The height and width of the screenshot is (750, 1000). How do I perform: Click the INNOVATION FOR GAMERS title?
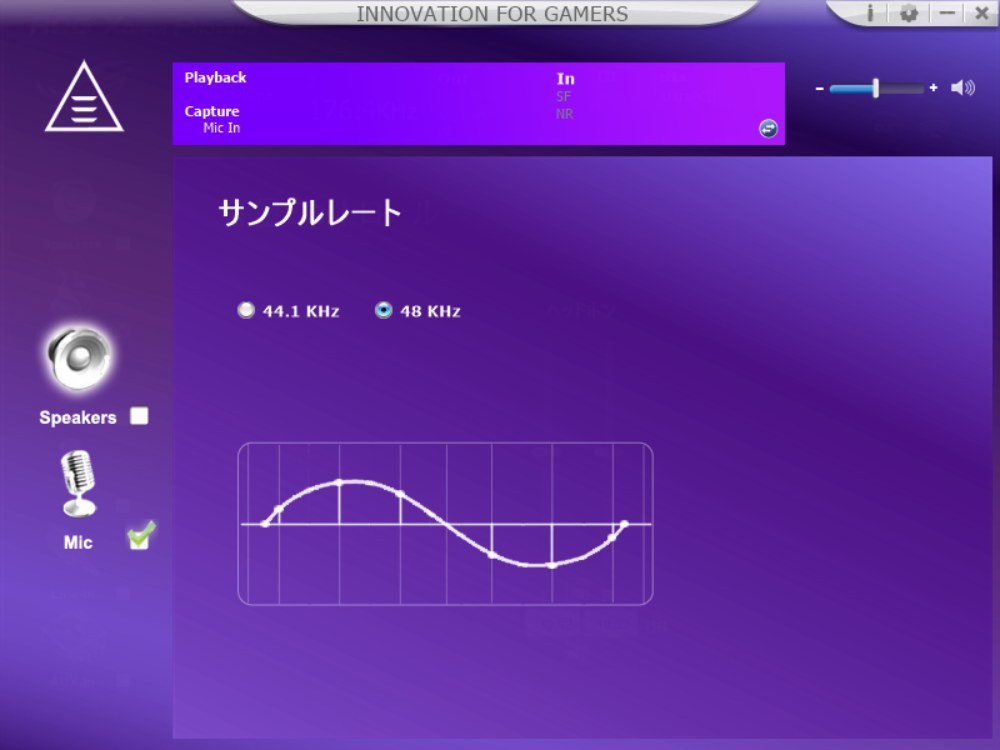point(492,13)
